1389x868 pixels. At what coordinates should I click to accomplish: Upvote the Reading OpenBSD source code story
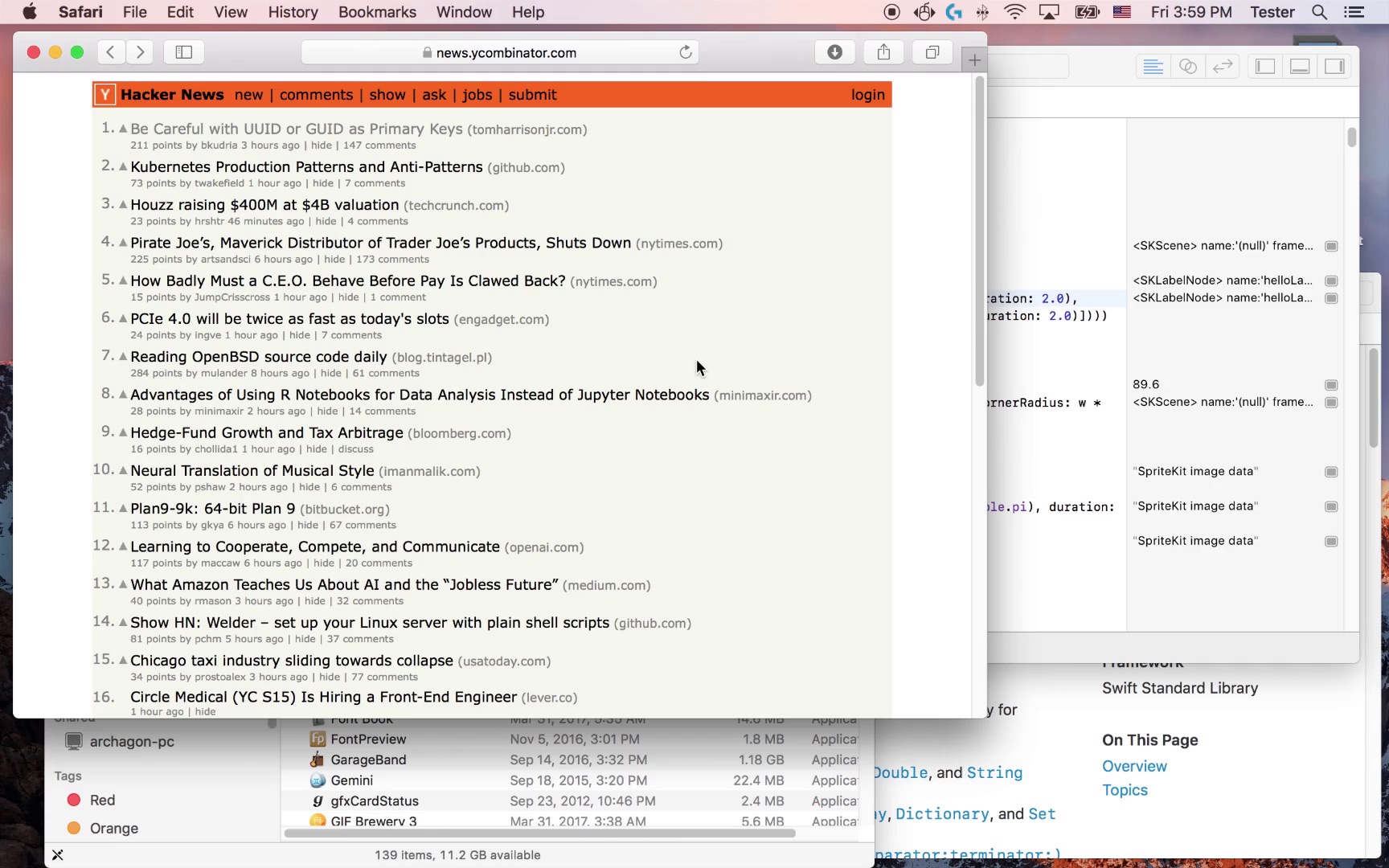pos(123,356)
